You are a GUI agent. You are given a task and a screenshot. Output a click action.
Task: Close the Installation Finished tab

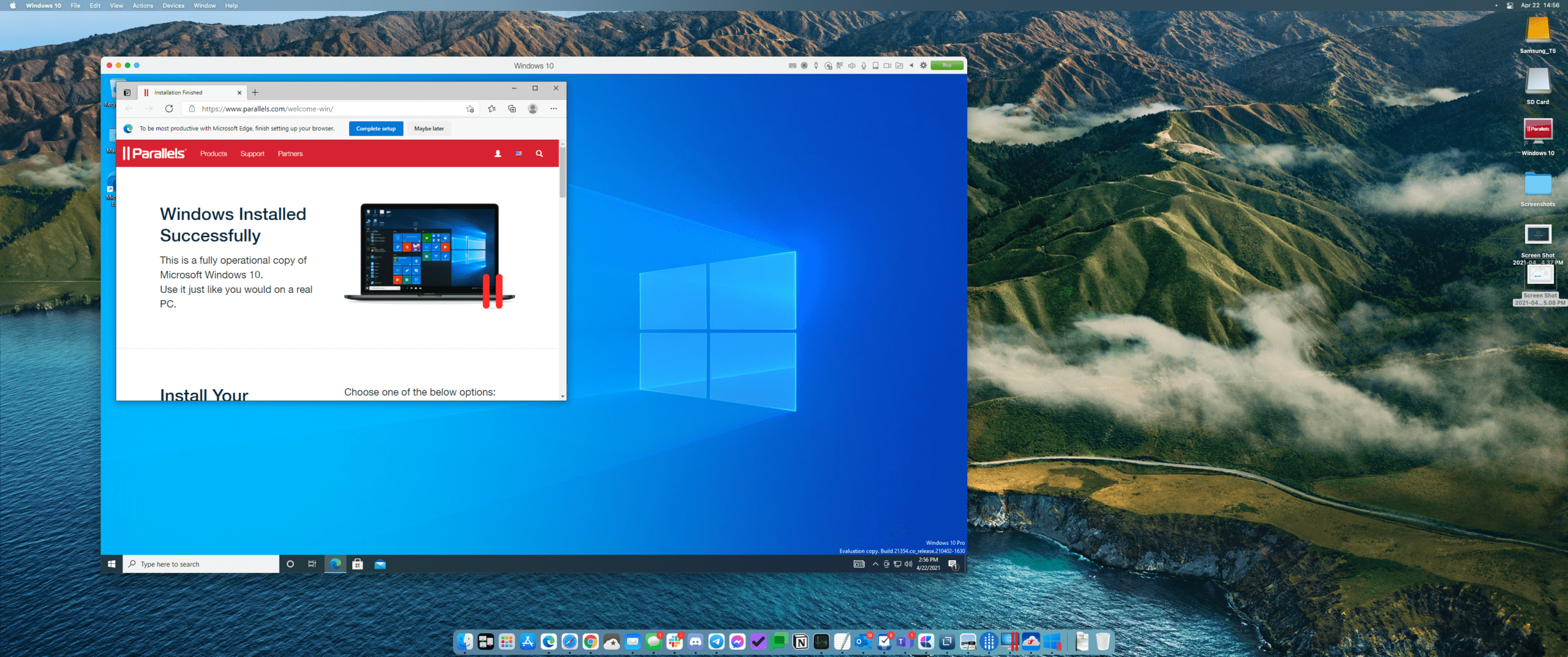[x=239, y=93]
